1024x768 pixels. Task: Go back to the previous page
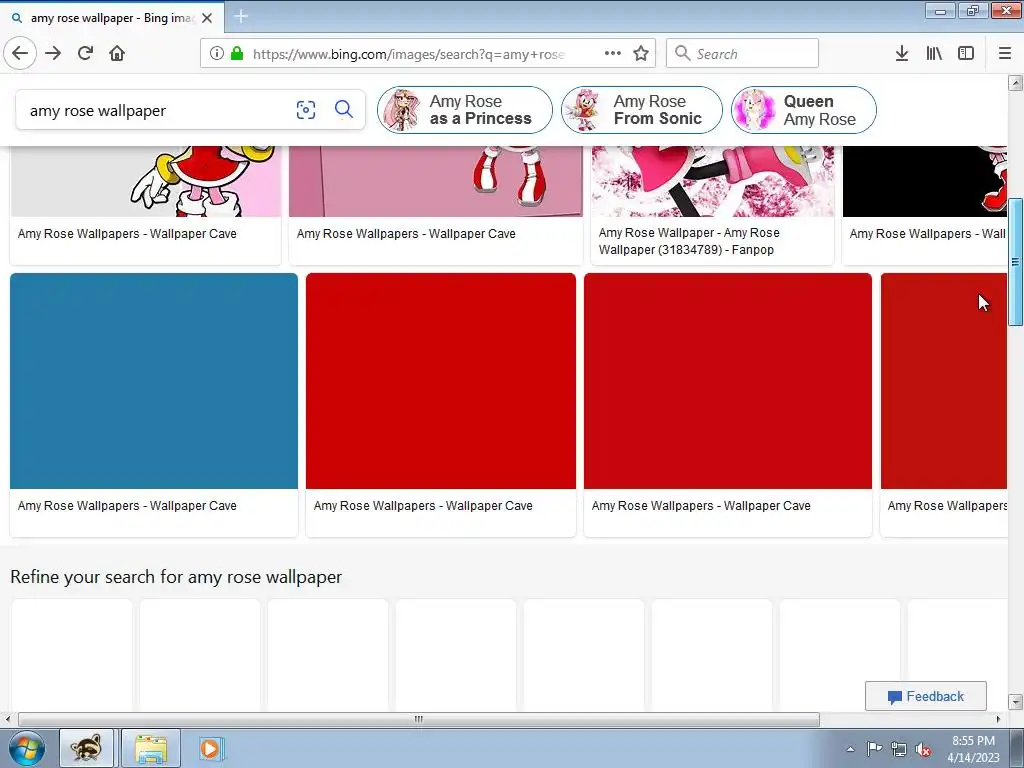(20, 53)
